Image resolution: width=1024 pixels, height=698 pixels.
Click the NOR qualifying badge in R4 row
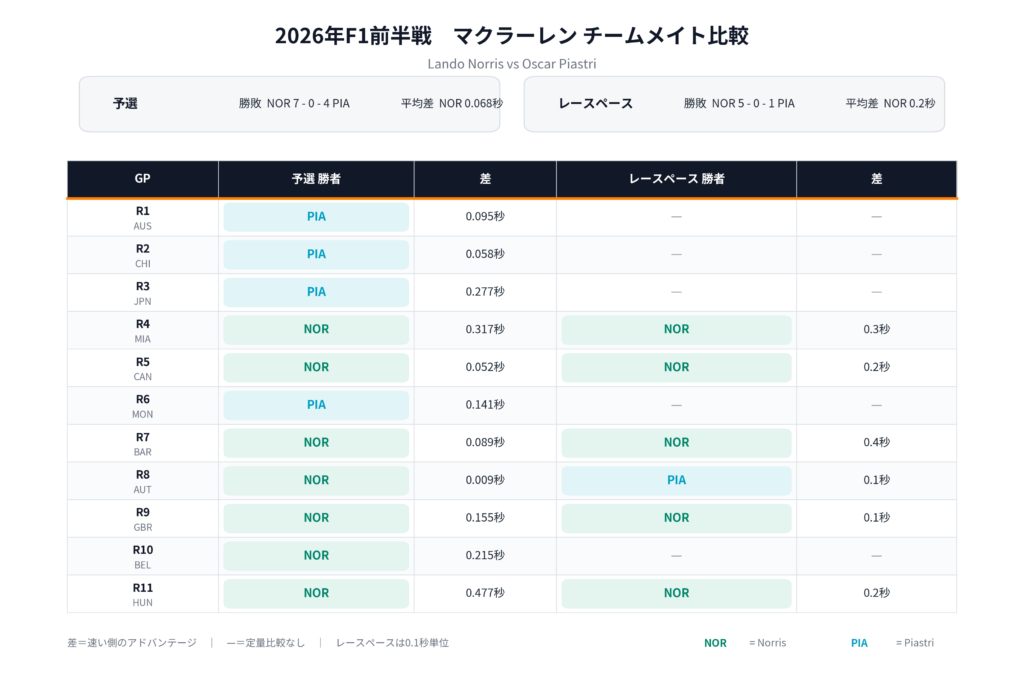coord(316,330)
